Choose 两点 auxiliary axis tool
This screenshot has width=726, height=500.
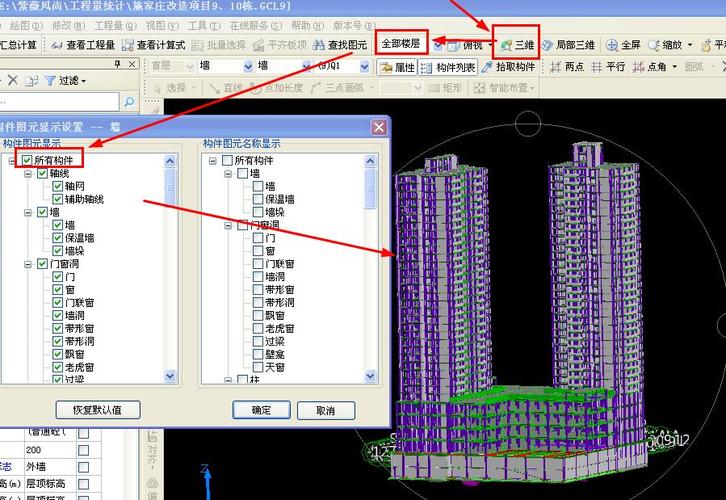pos(566,67)
